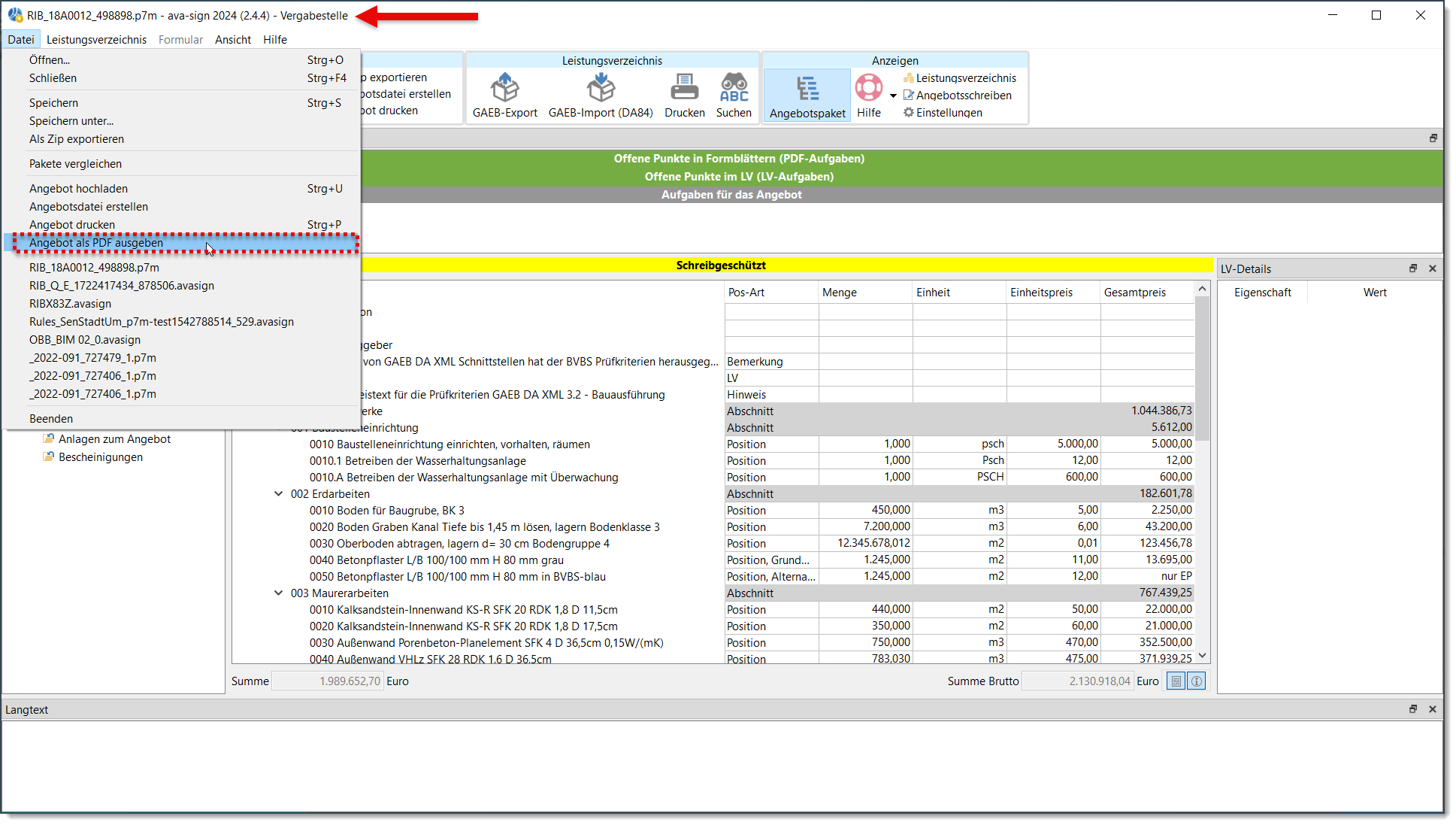The height and width of the screenshot is (825, 1456).
Task: Open the Datei menu
Action: coord(21,40)
